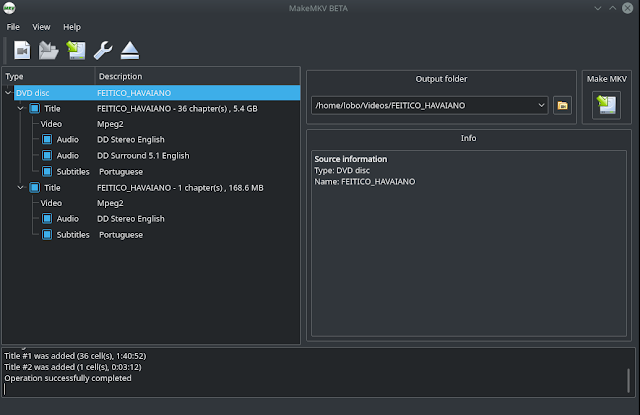Click the Save selected titles toolbar icon
Screen dimensions: 640x415
tap(76, 50)
